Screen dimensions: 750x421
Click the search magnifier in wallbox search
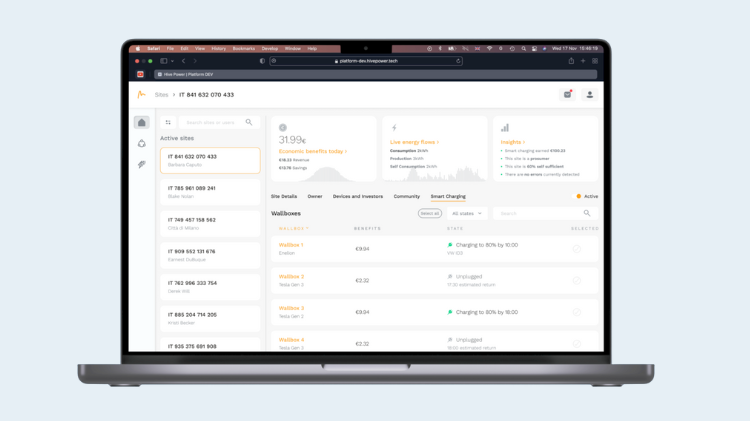click(587, 213)
